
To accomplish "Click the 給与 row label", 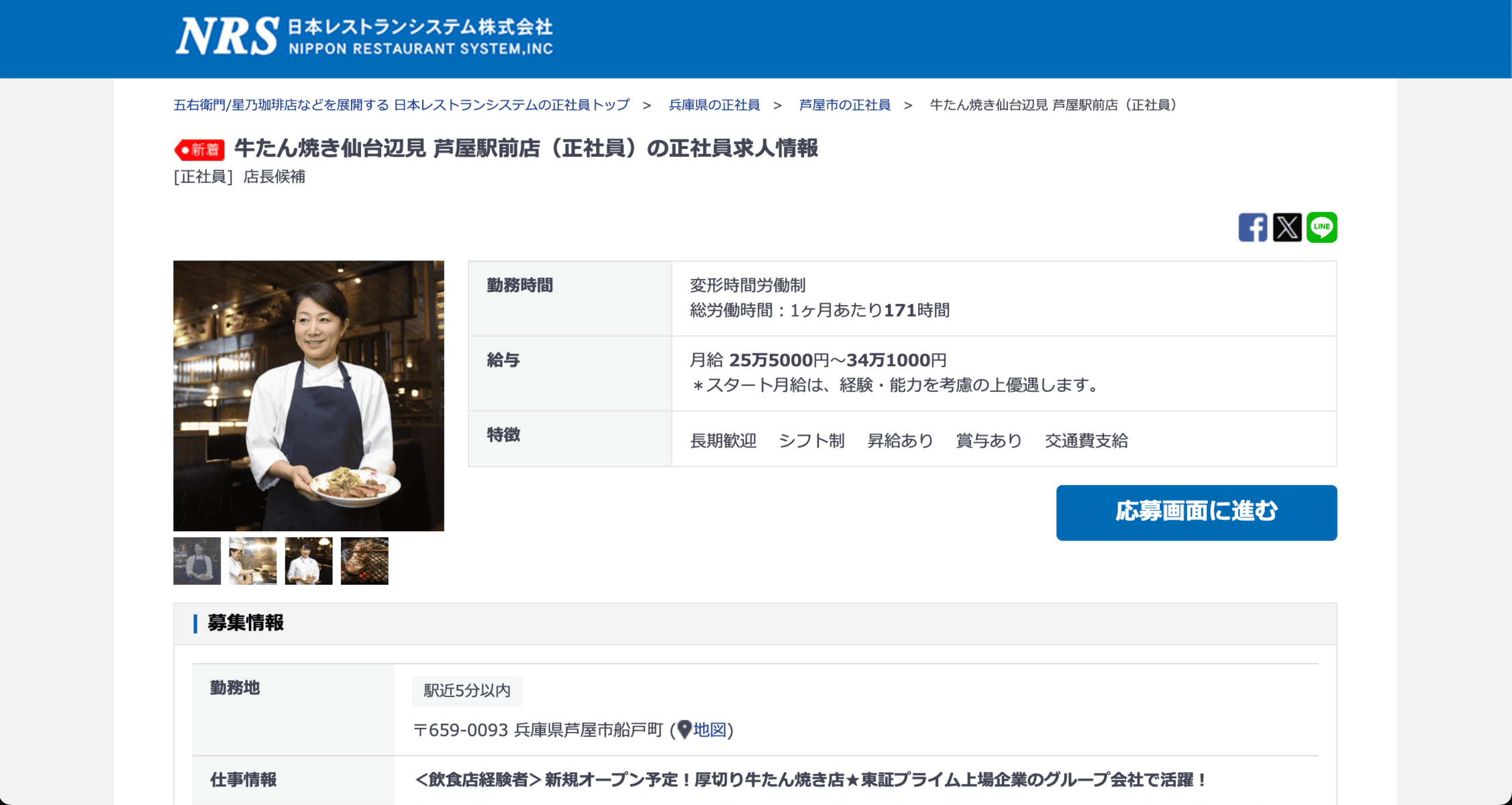I will tap(503, 360).
